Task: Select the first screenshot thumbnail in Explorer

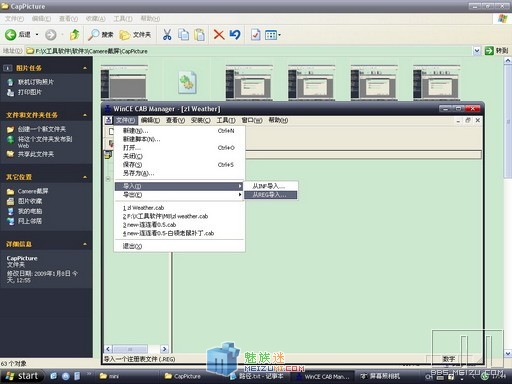Action: coord(124,82)
